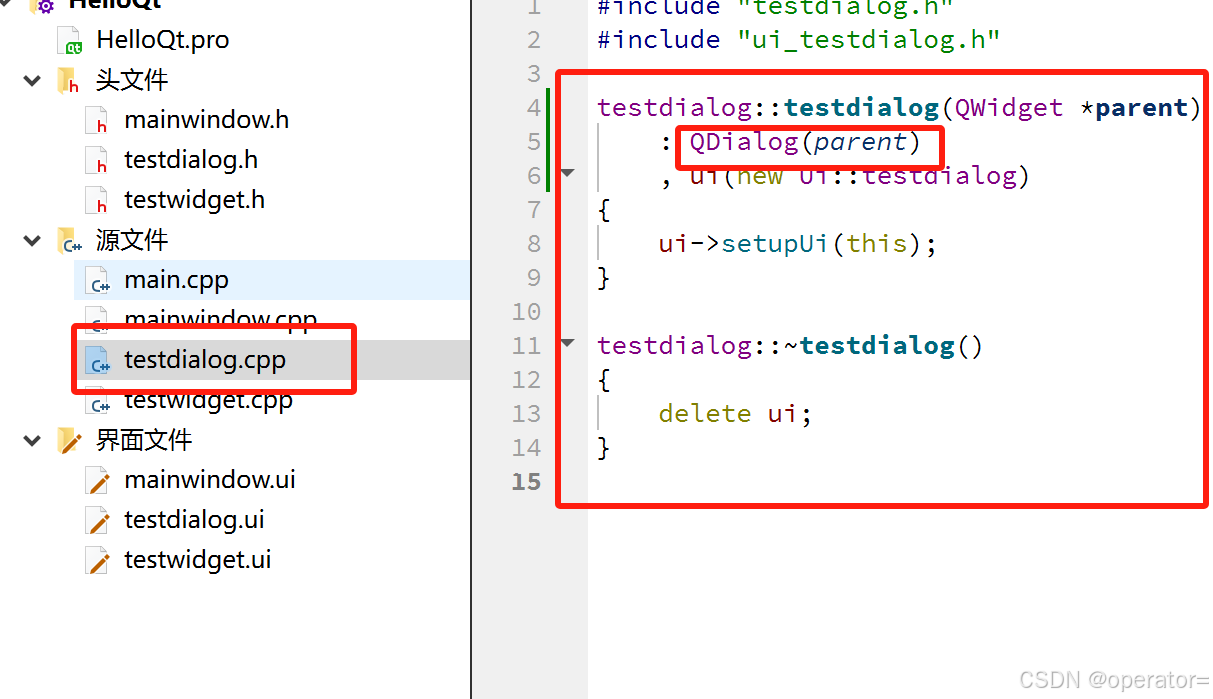
Task: Click QWidget in the constructor signature
Action: pyautogui.click(x=1009, y=107)
